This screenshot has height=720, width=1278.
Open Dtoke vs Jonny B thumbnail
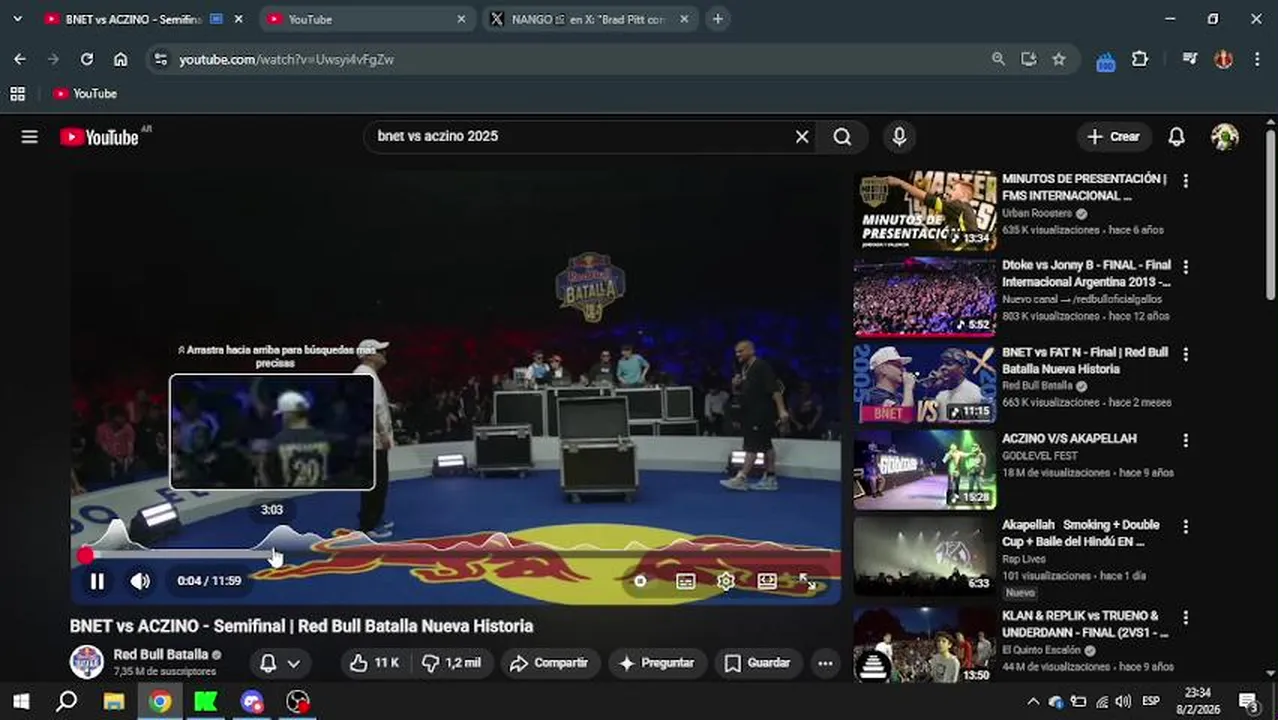pos(925,297)
